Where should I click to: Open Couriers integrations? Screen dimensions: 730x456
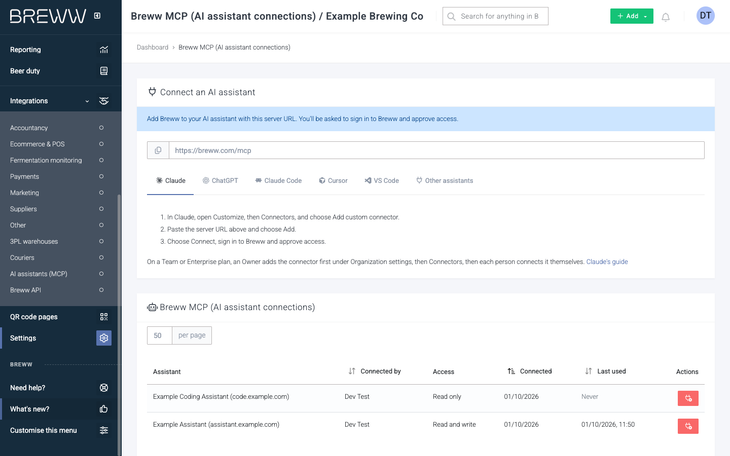[x=22, y=258]
